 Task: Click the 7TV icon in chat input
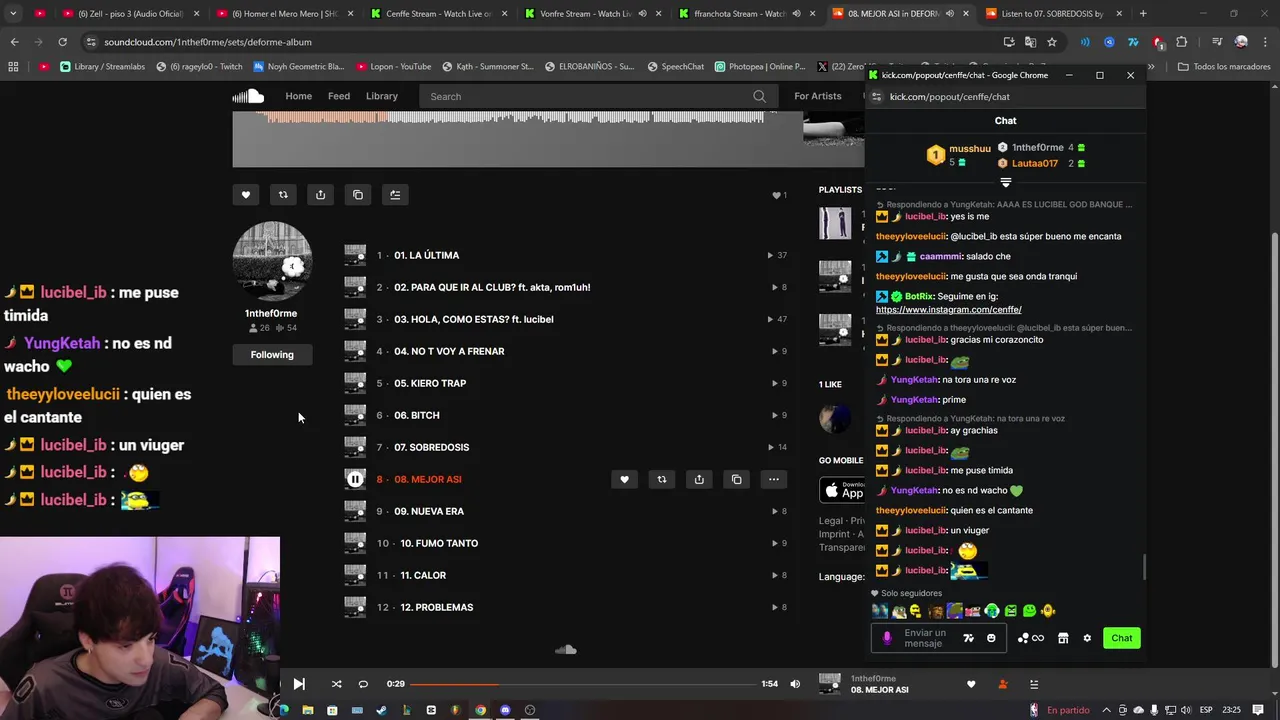[x=968, y=638]
